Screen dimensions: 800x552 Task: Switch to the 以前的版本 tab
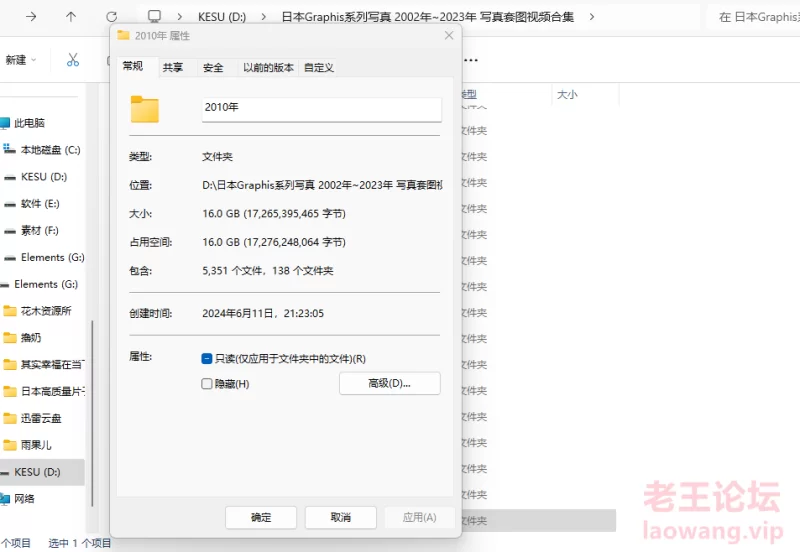(x=268, y=67)
